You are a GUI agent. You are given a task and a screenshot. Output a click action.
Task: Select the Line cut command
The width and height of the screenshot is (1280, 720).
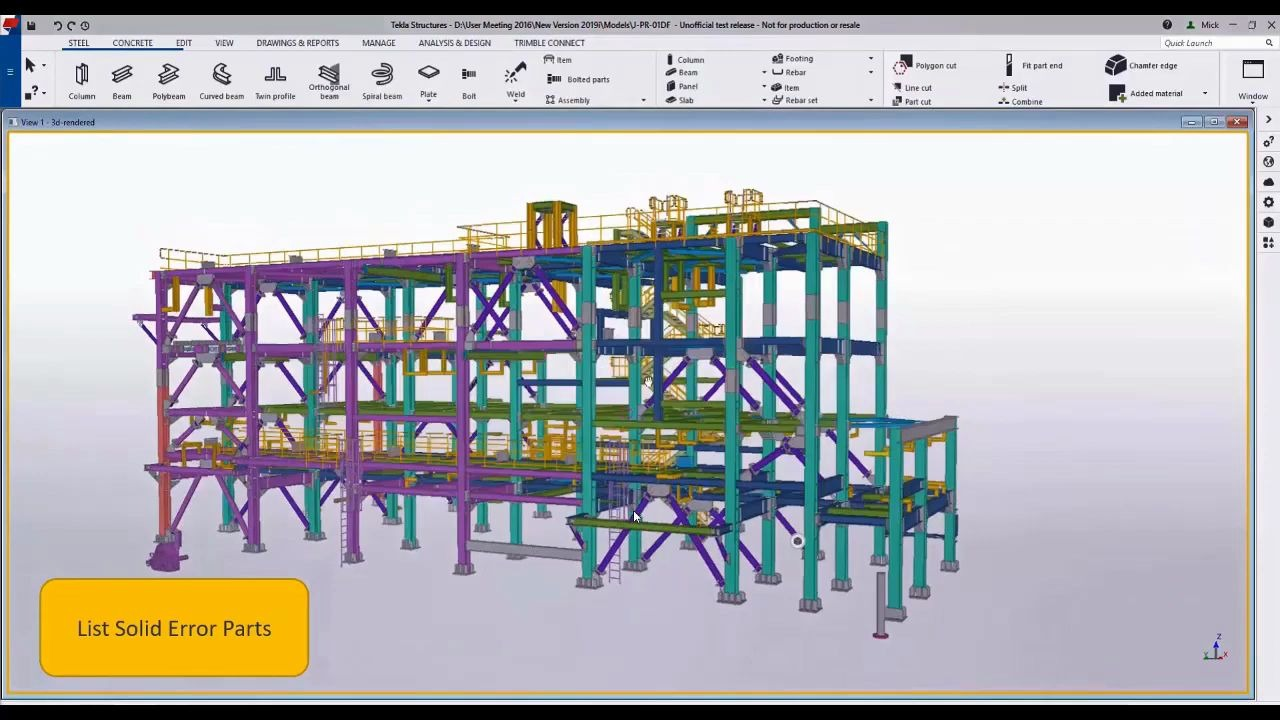click(912, 88)
